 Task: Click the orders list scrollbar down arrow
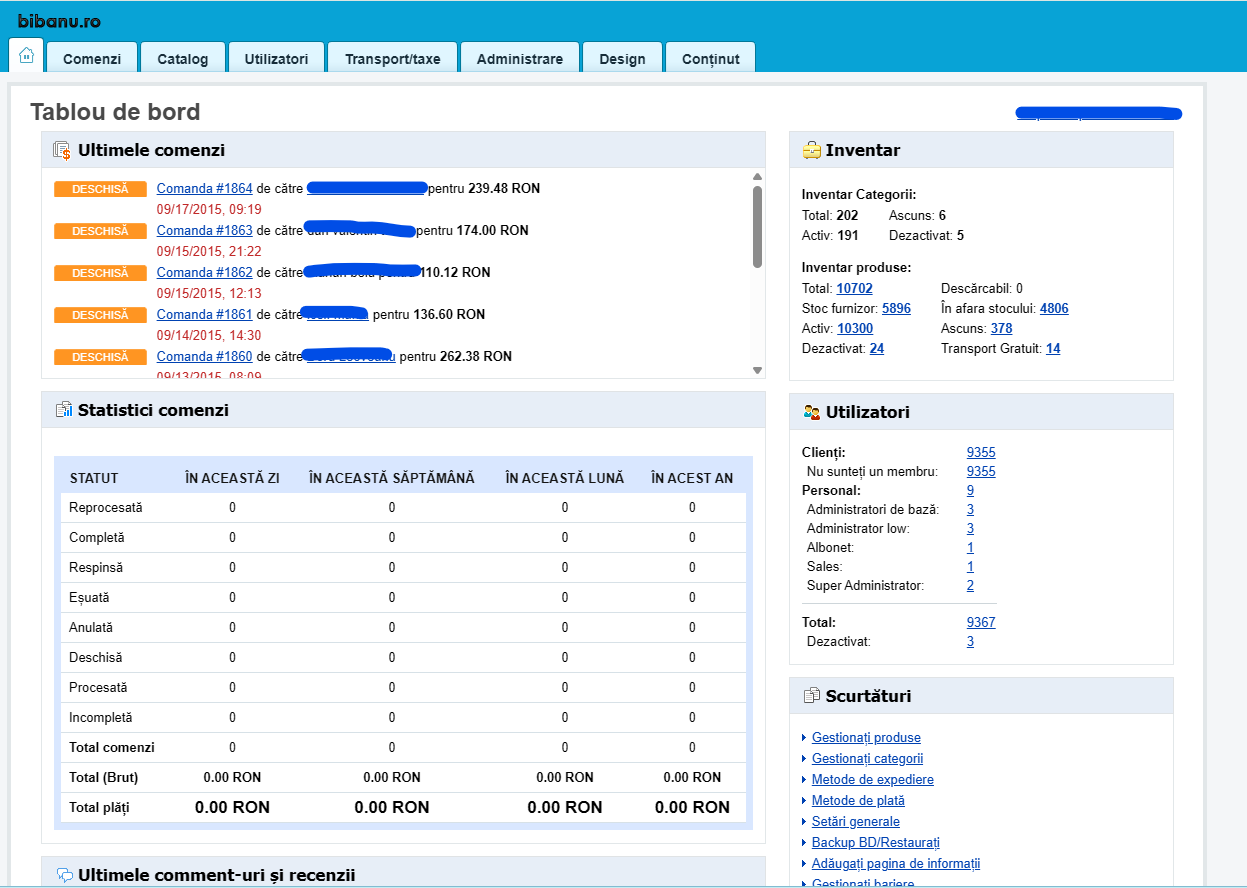(757, 370)
